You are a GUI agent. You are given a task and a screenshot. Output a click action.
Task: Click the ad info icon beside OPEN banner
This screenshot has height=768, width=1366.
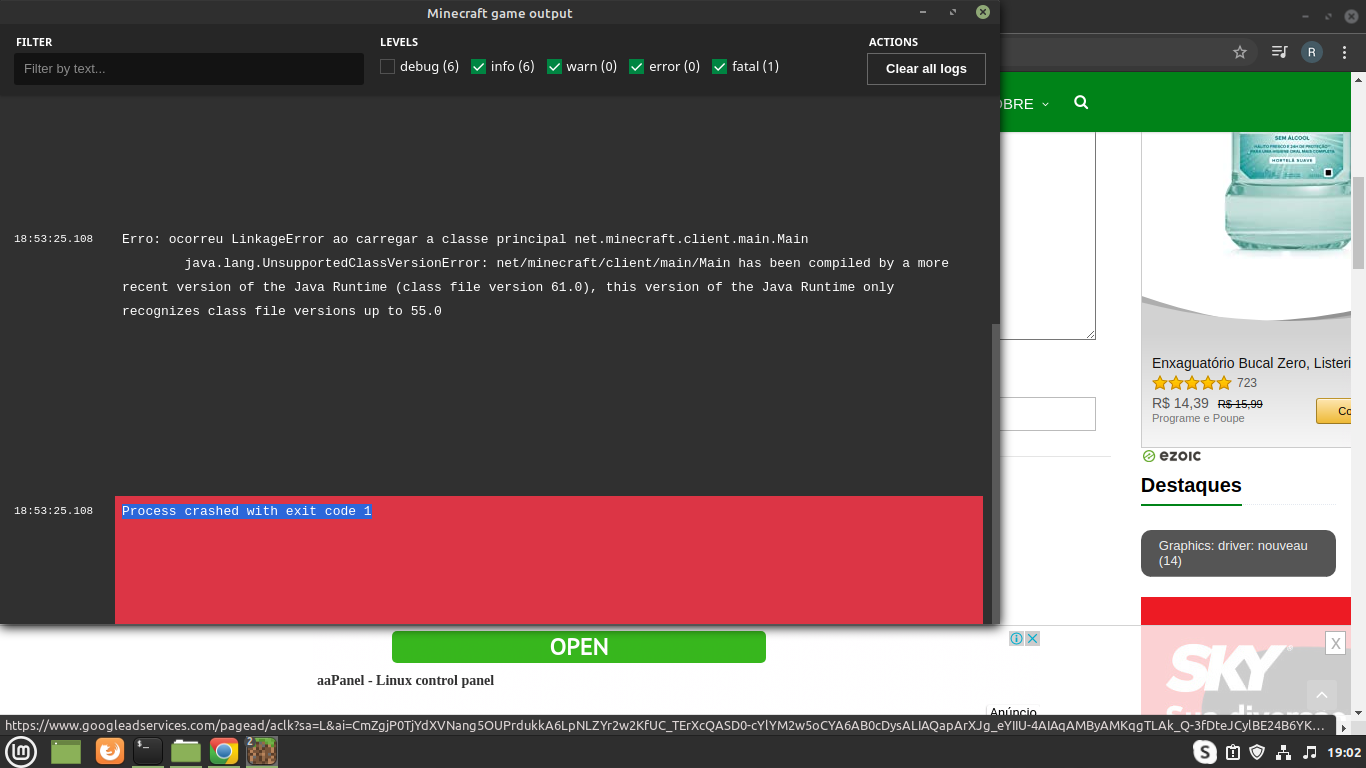tap(1016, 638)
